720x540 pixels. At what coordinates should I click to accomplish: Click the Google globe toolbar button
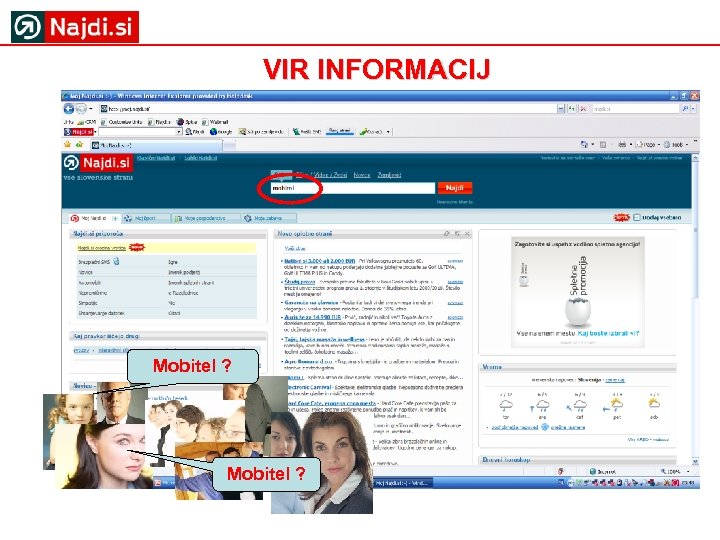[x=221, y=132]
